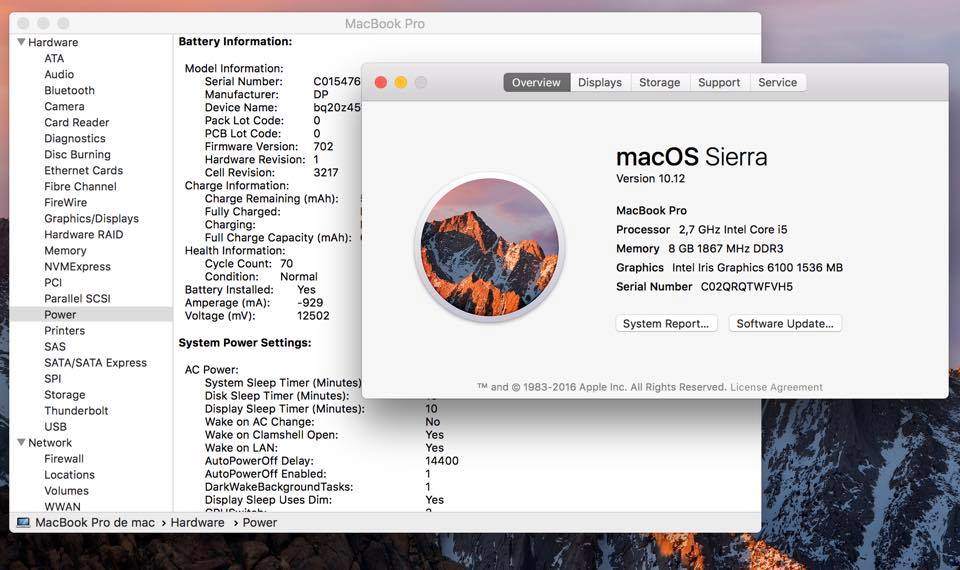Select FireWire in the sidebar
The height and width of the screenshot is (570, 960).
click(x=66, y=202)
